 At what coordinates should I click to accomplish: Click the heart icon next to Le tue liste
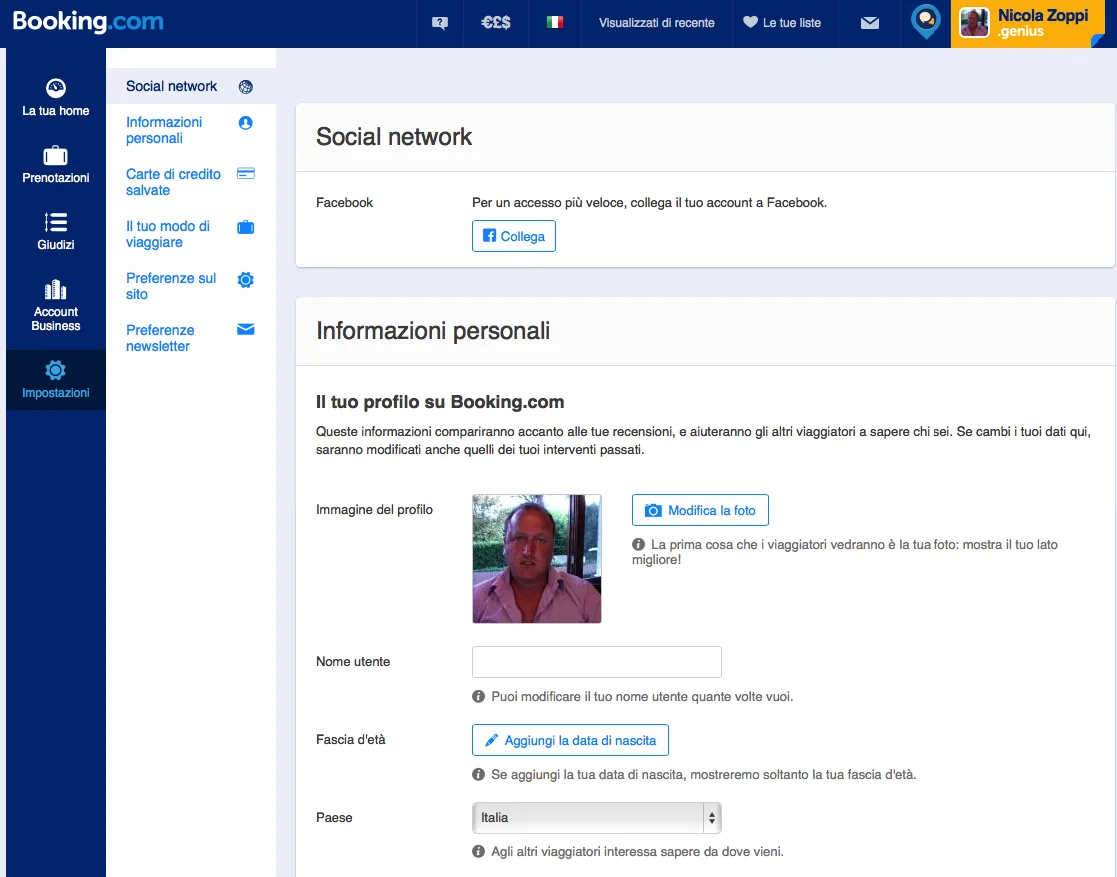click(x=750, y=22)
